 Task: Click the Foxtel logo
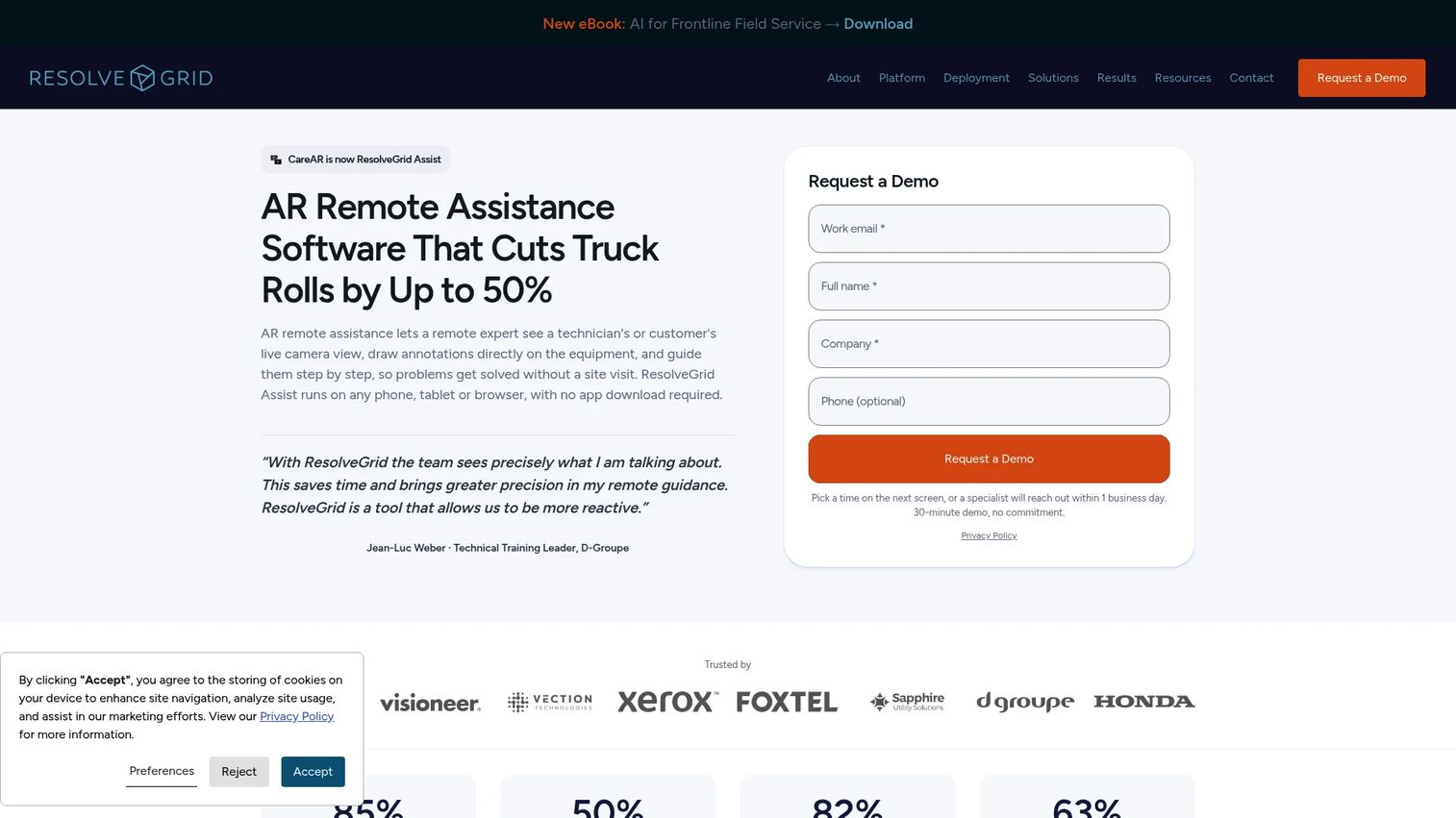pyautogui.click(x=787, y=702)
